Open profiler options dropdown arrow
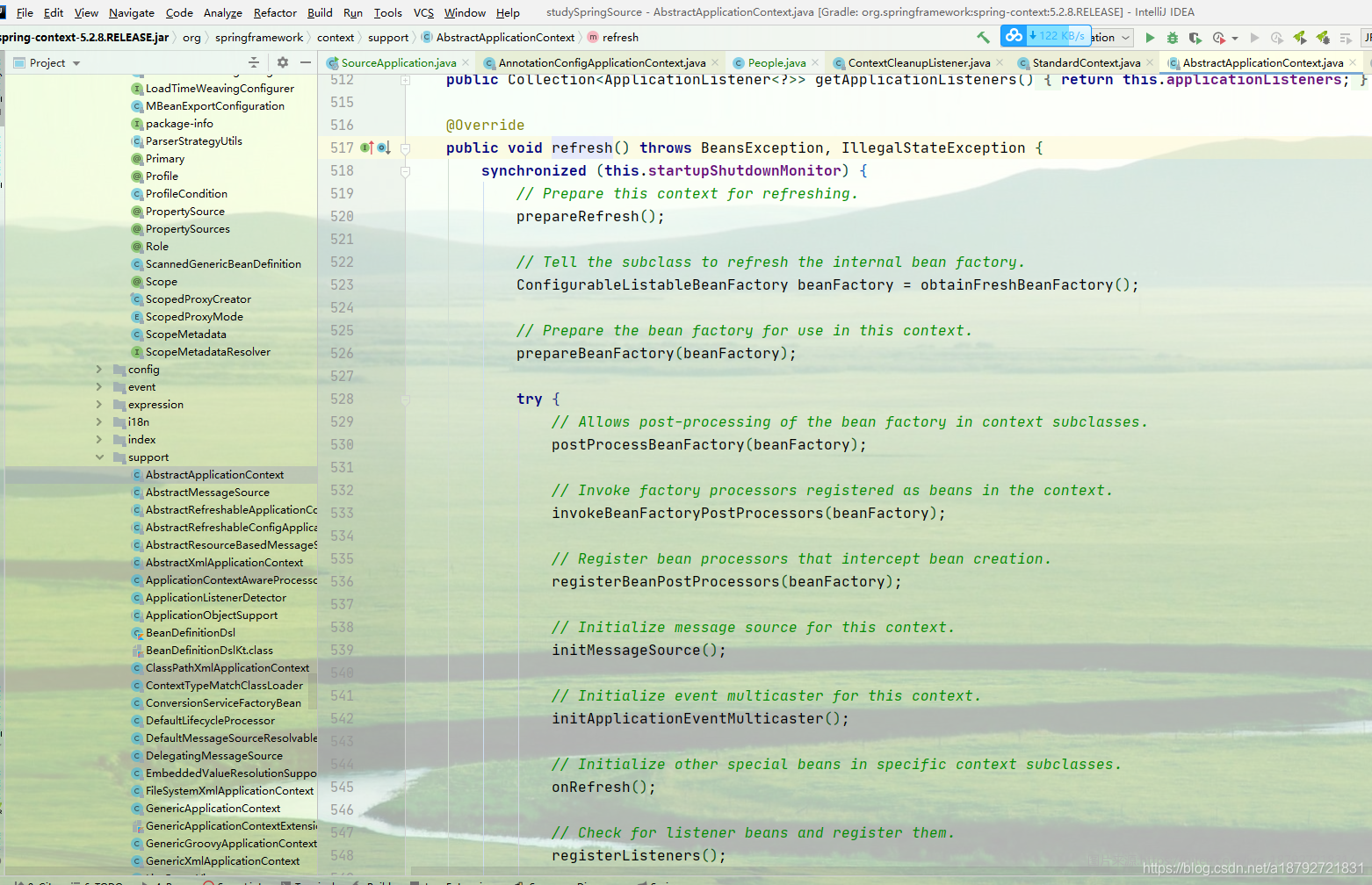1372x885 pixels. click(1235, 39)
